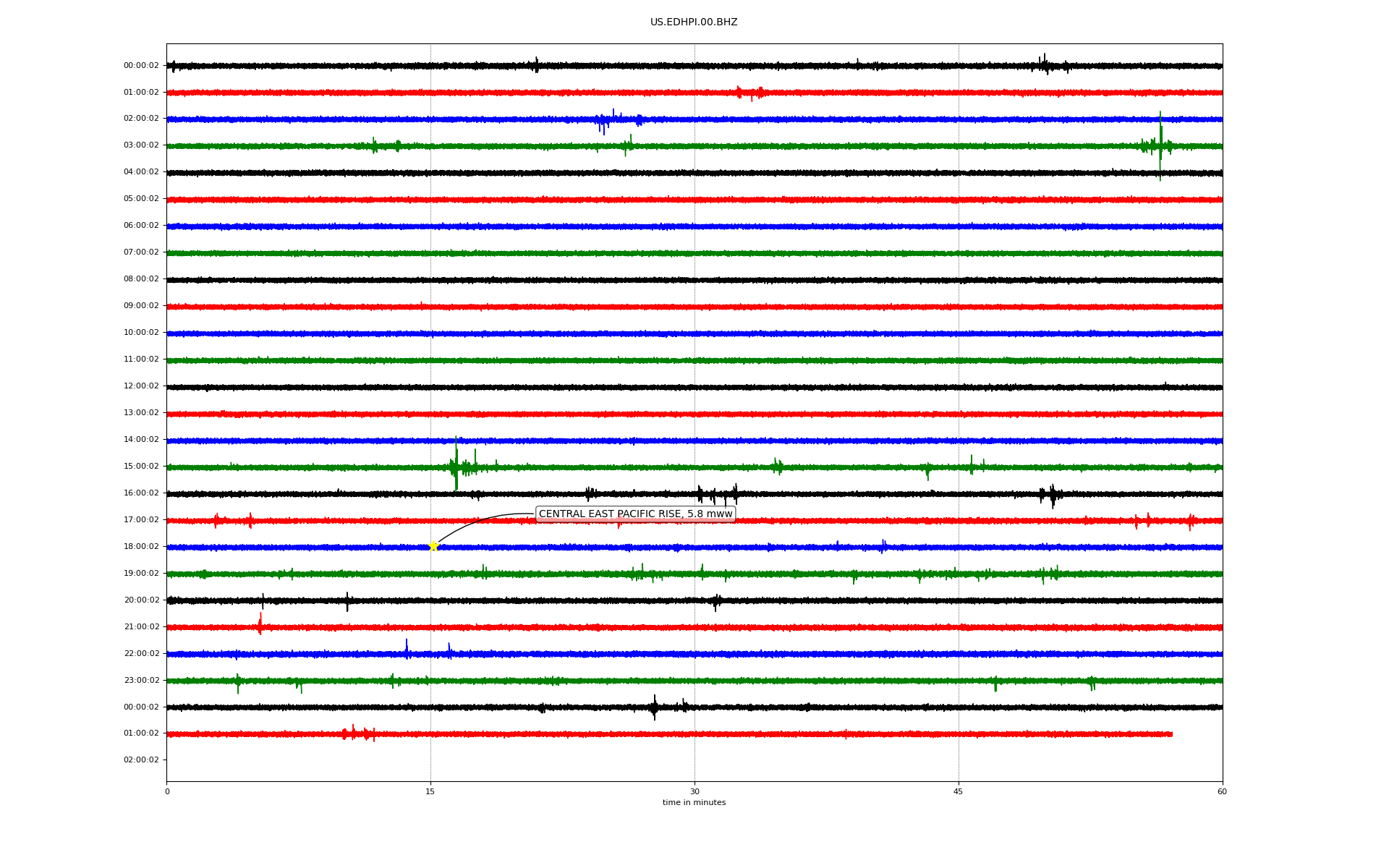
Task: Click the first 00:00:02 time label
Action: (x=141, y=66)
